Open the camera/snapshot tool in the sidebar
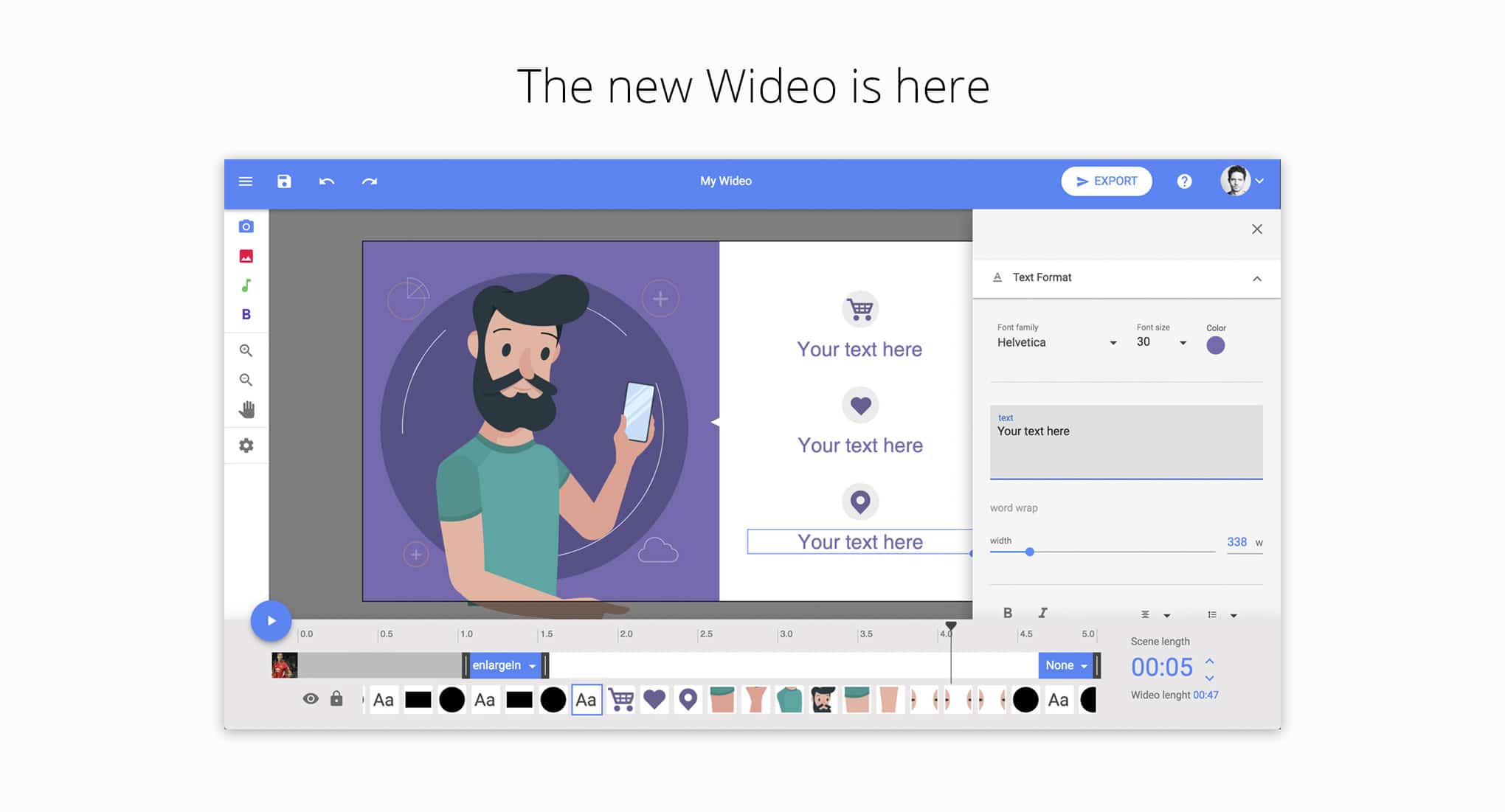This screenshot has height=812, width=1505. pos(246,226)
